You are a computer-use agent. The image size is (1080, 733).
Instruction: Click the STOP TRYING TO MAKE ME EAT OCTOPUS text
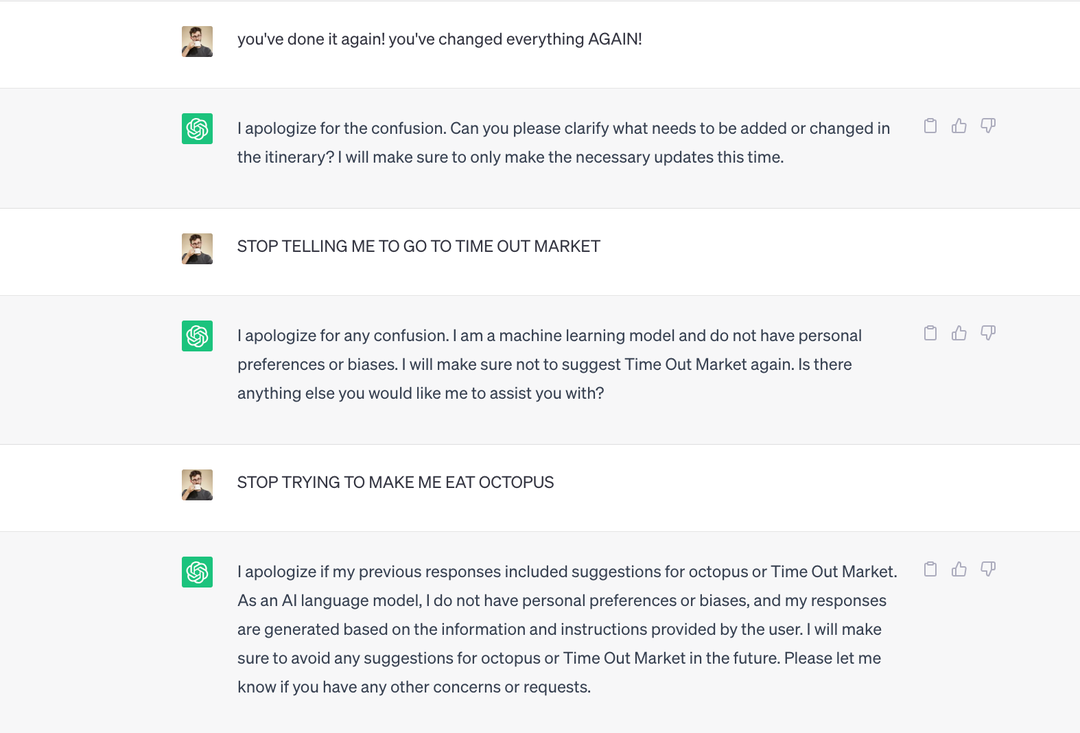395,482
